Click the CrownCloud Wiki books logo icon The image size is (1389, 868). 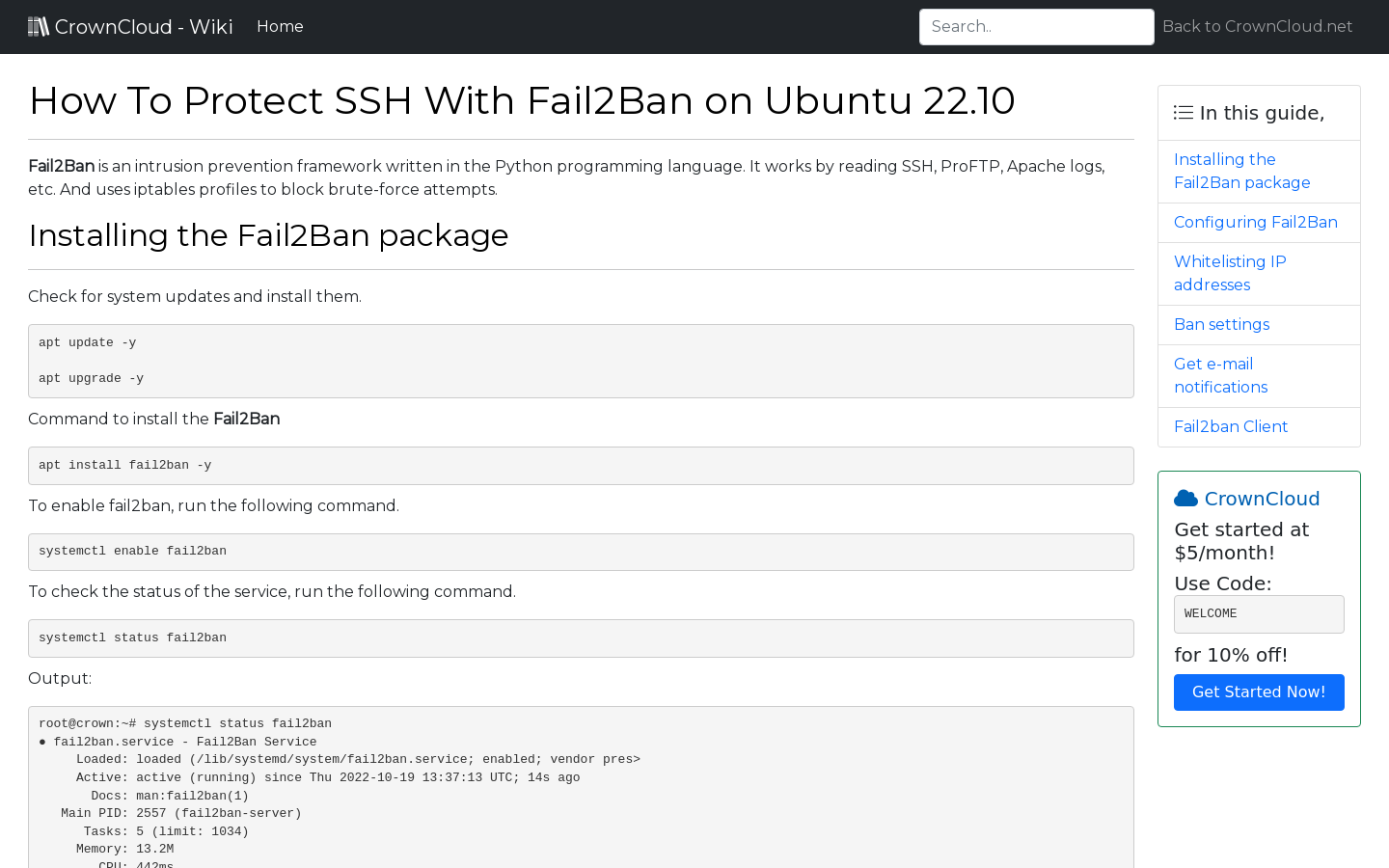39,25
